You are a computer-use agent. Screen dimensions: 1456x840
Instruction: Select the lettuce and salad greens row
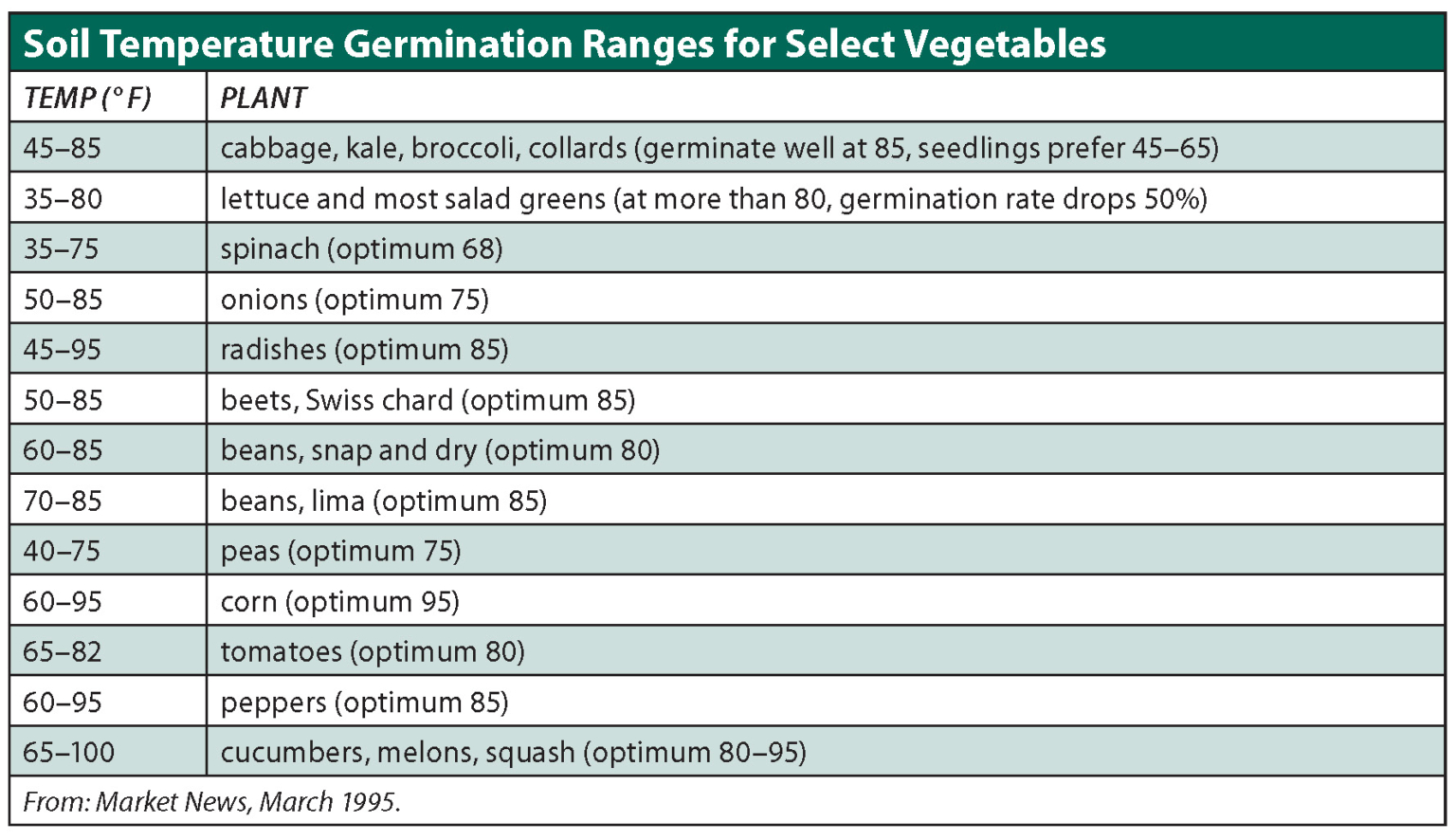[x=713, y=199]
